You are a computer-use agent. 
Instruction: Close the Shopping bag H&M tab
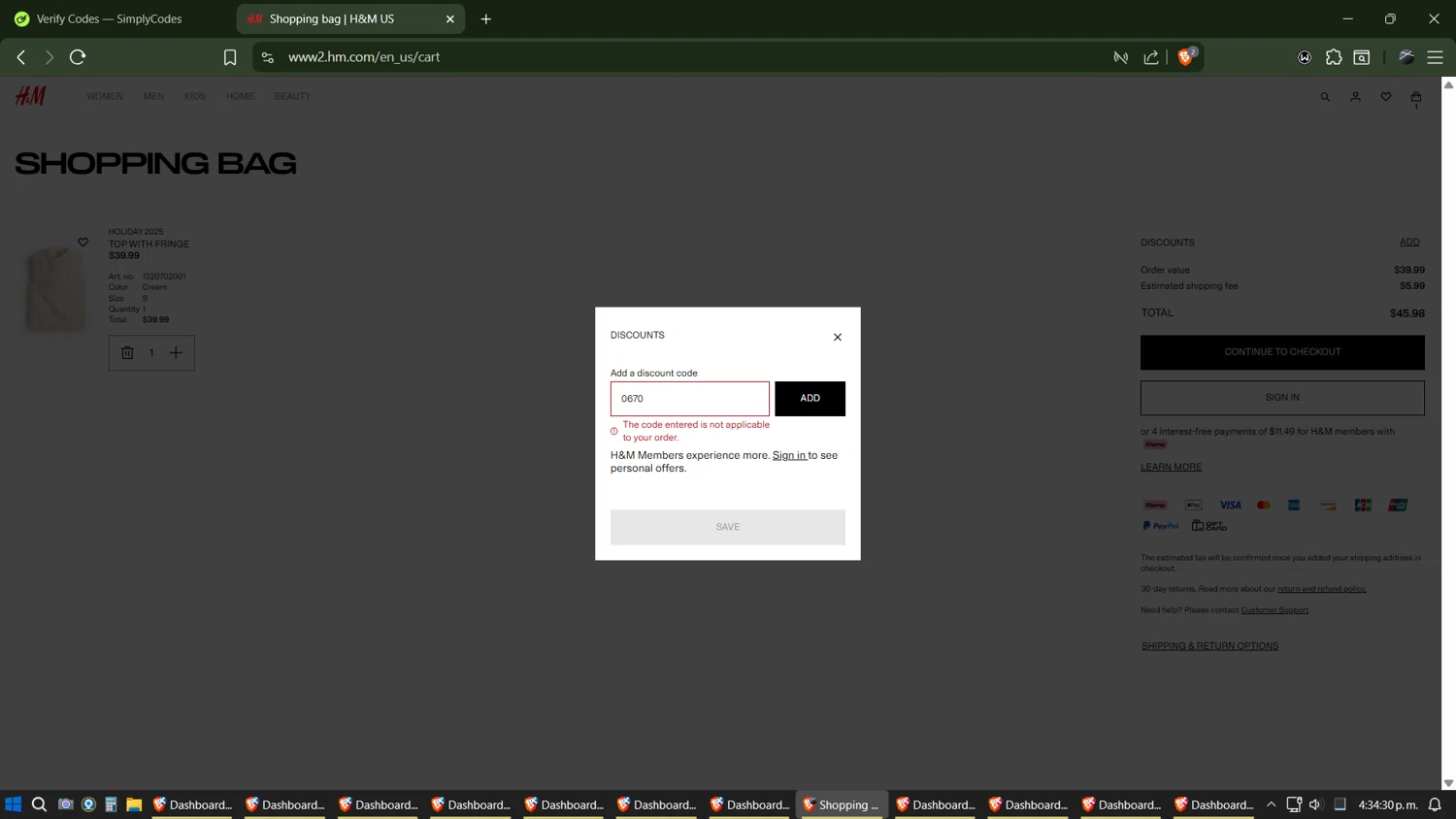450,18
